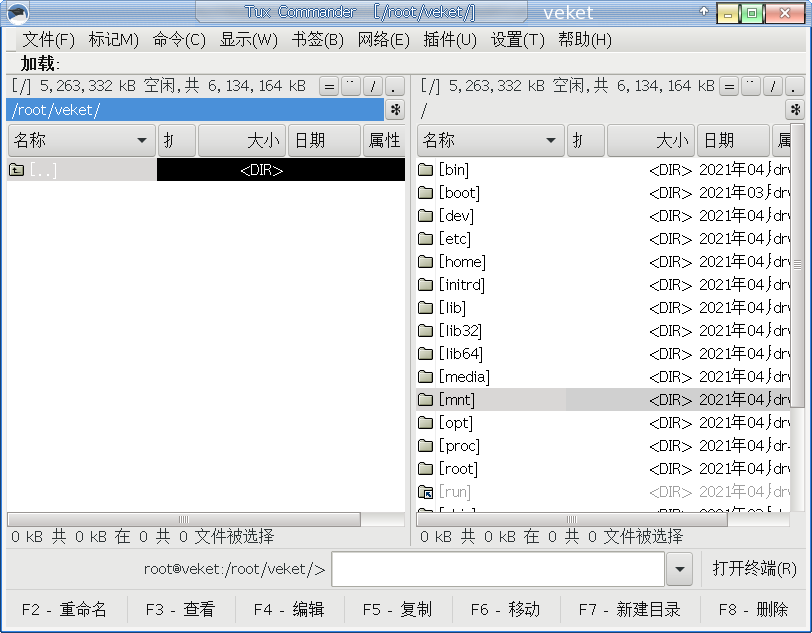Viewport: 812px width, 633px height.
Task: Open the 文件(F) menu
Action: pos(48,39)
